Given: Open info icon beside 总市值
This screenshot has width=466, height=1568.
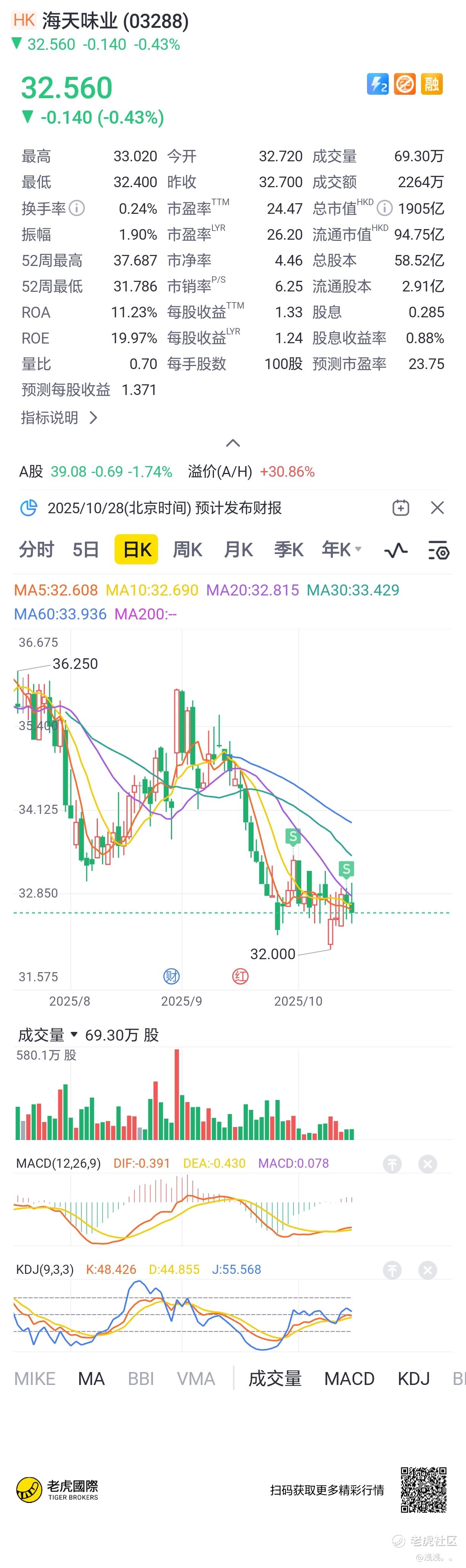Looking at the screenshot, I should 385,208.
